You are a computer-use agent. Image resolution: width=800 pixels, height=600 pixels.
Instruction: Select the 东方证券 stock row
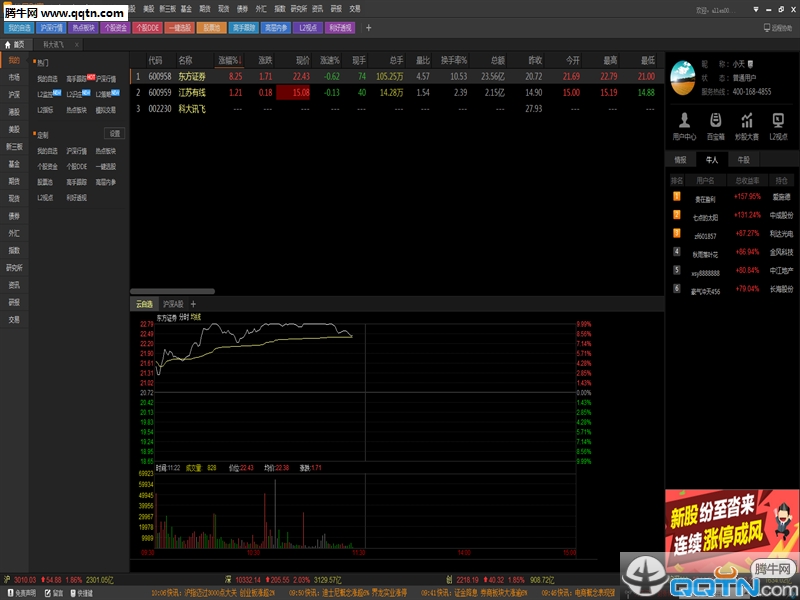(x=397, y=77)
